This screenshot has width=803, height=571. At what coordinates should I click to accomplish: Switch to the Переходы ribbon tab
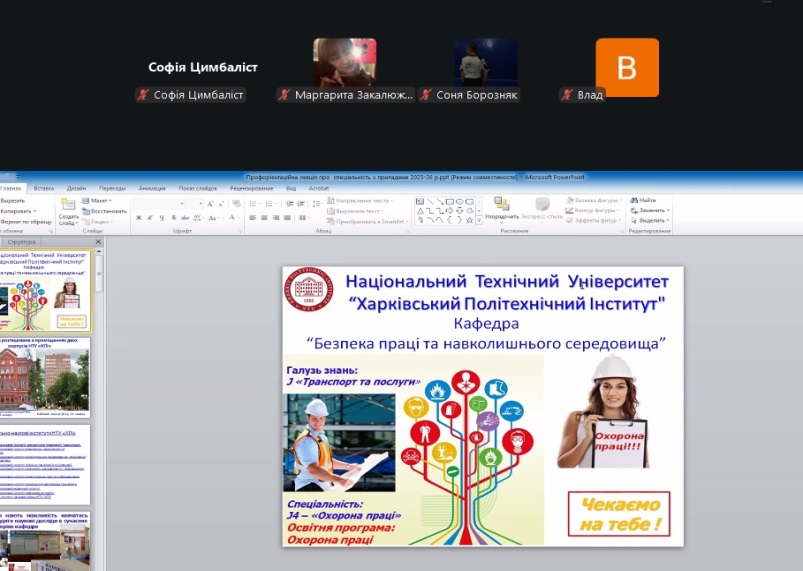112,188
